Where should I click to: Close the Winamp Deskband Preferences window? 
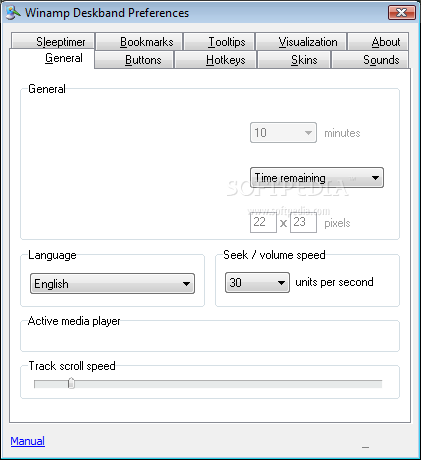click(402, 13)
